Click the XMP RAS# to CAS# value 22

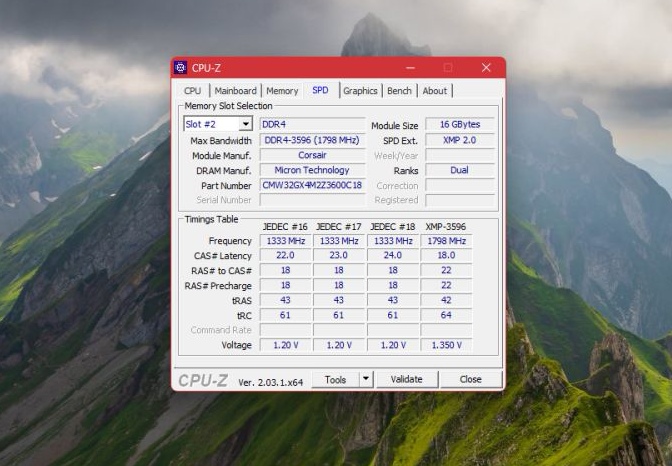[447, 271]
